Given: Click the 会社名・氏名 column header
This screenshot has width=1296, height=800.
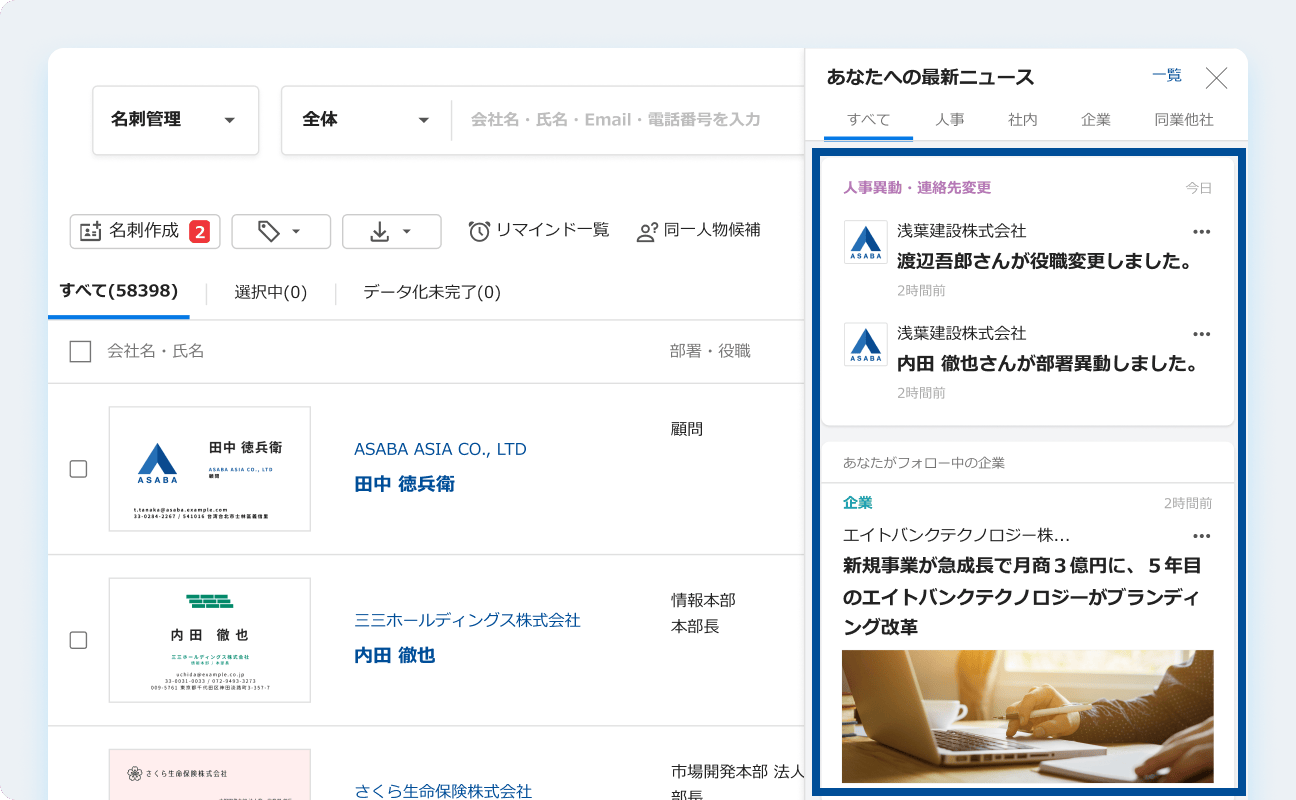Looking at the screenshot, I should [x=155, y=351].
